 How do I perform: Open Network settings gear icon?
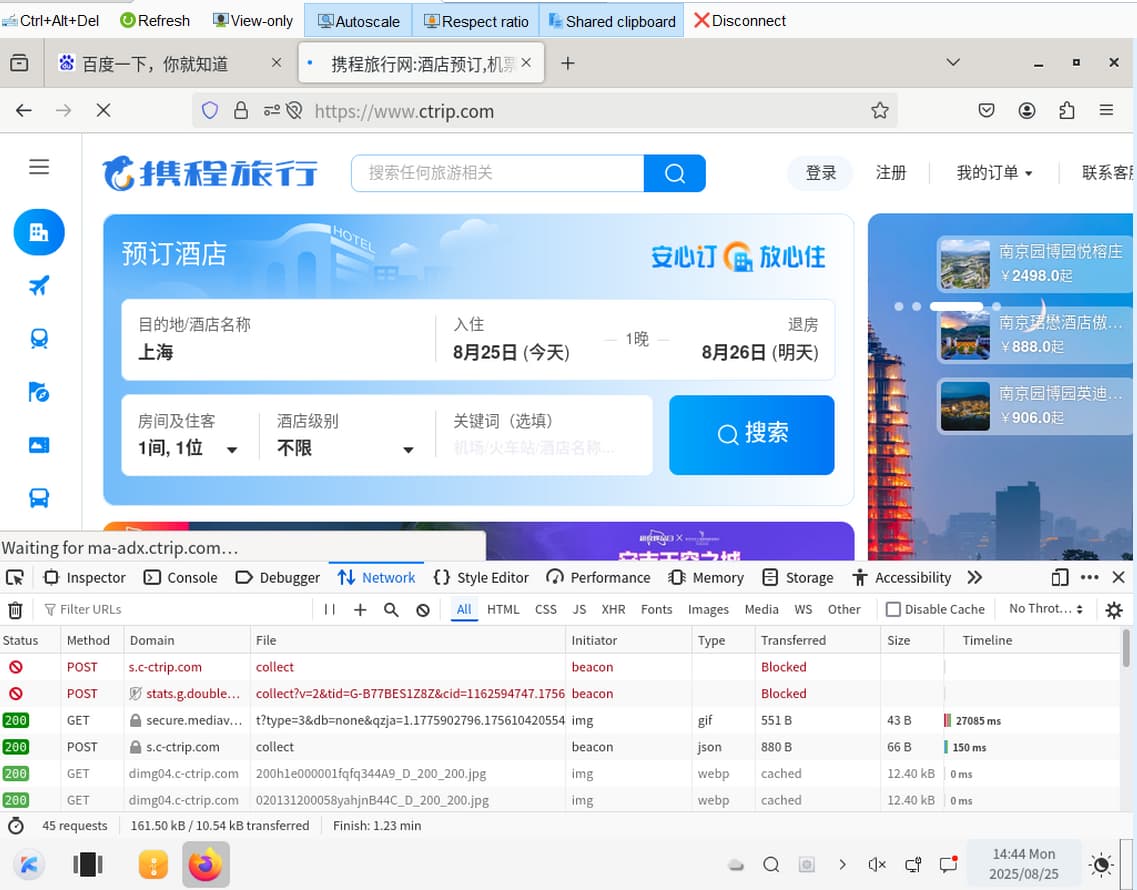[1114, 610]
